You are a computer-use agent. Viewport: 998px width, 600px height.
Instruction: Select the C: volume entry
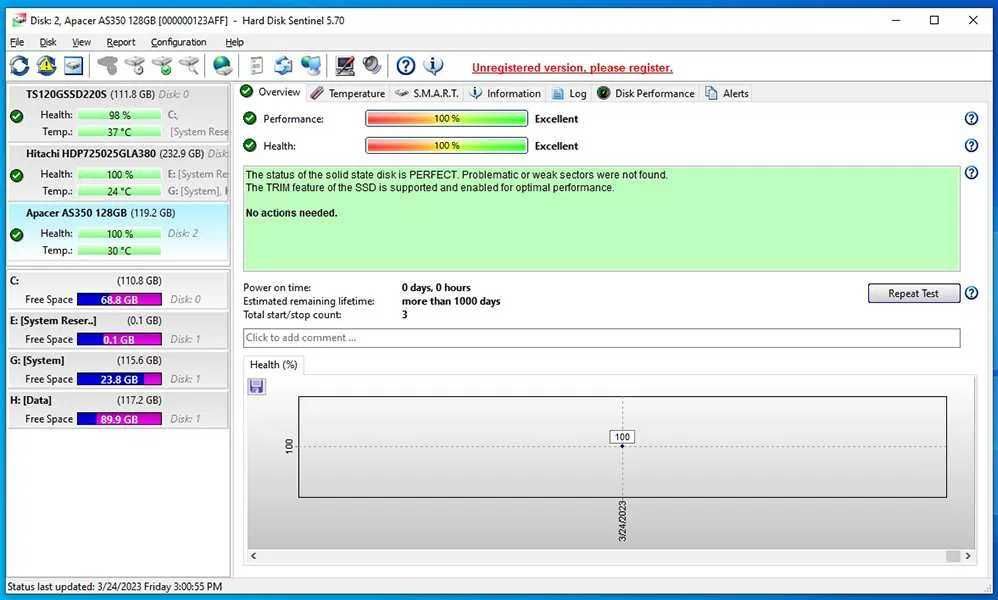[x=118, y=290]
